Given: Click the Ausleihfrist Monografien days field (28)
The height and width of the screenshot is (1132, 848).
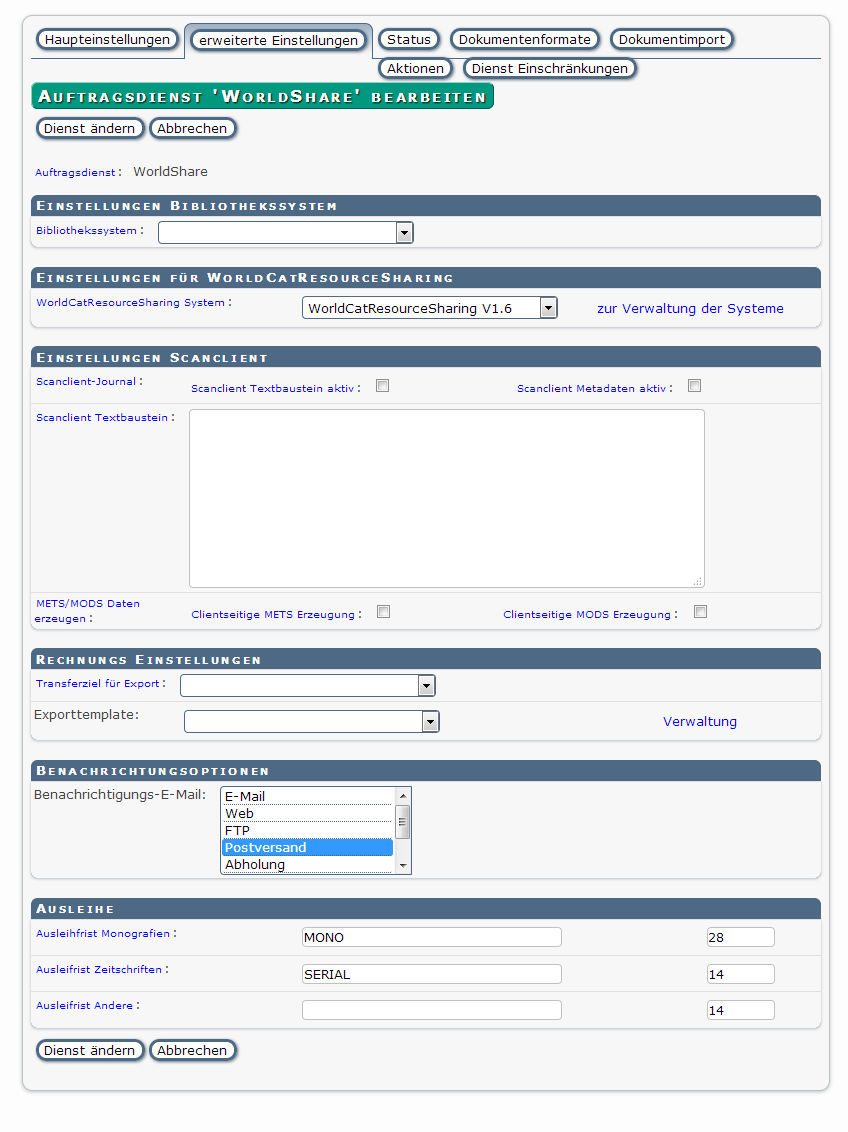Looking at the screenshot, I should pyautogui.click(x=740, y=938).
